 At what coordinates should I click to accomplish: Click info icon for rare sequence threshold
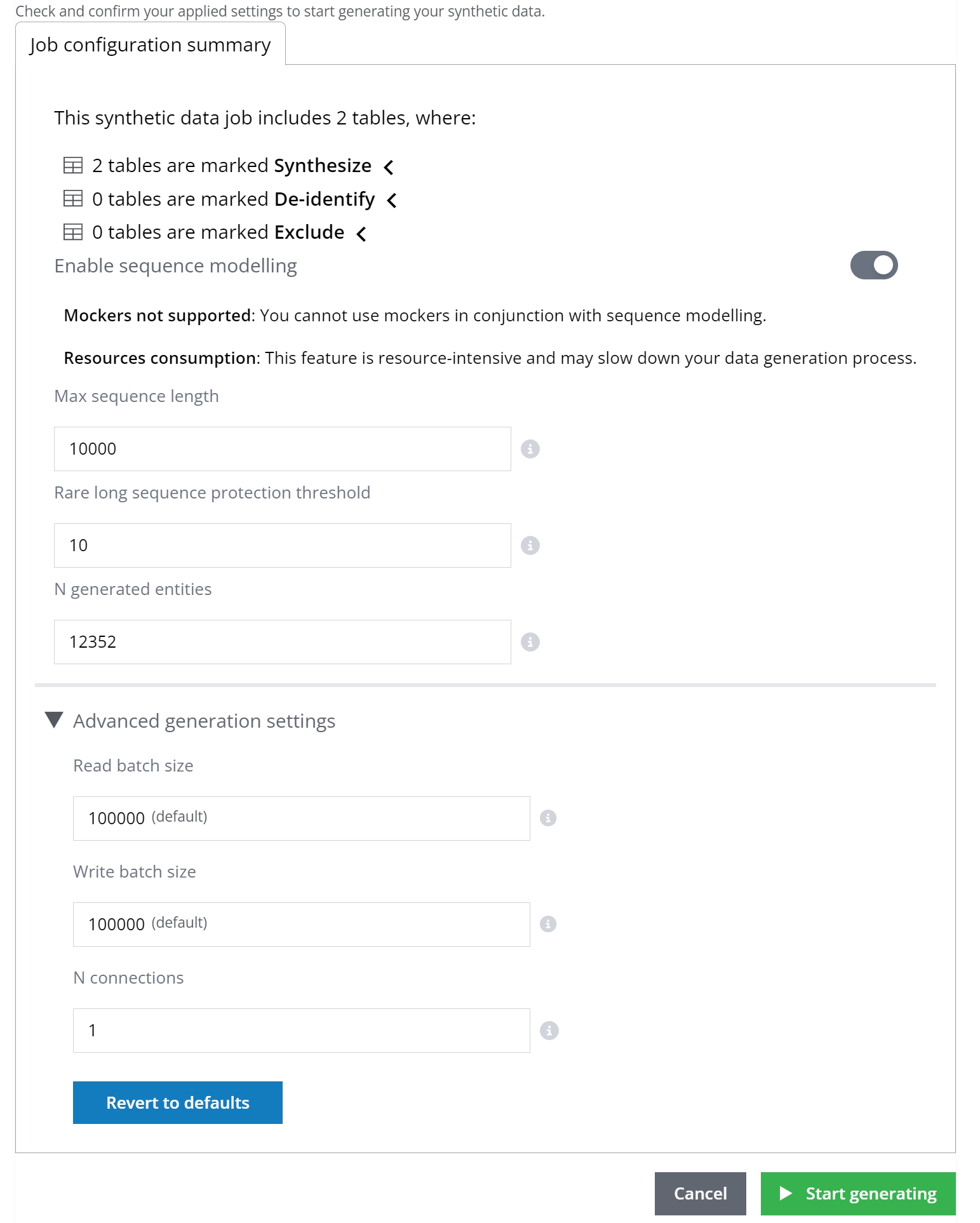pos(530,545)
